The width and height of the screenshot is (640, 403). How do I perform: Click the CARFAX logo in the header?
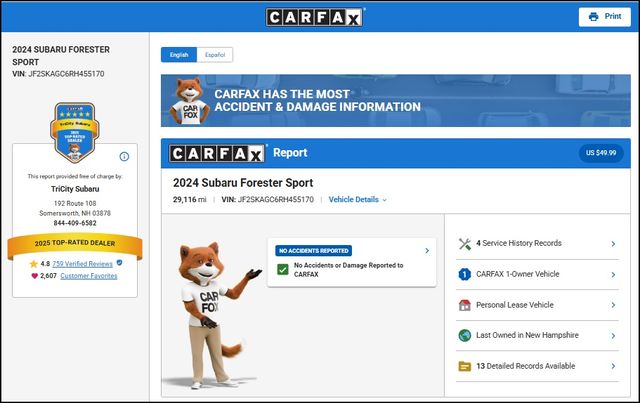coord(314,17)
